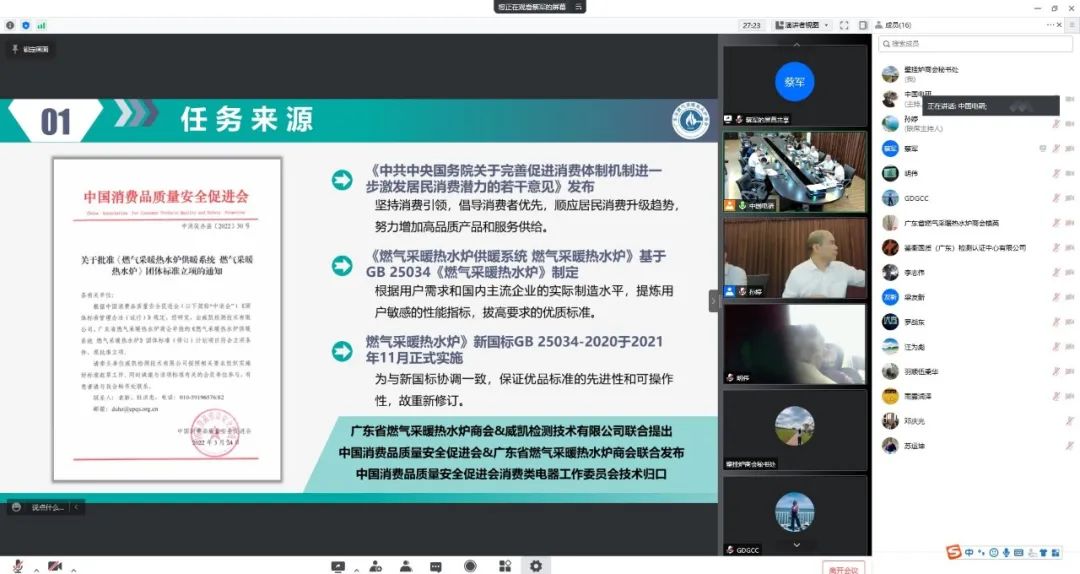Toggle muted microphone icon in 罗战东's row

point(1056,322)
